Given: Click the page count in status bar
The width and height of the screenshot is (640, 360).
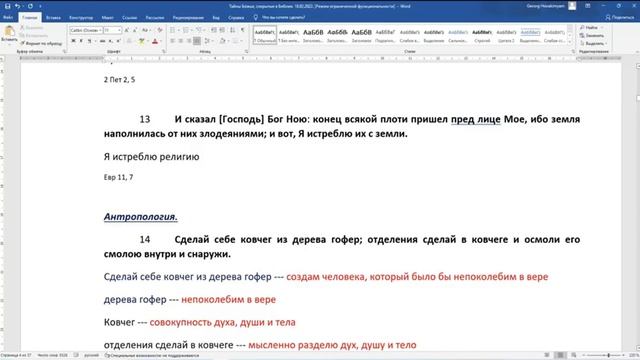Looking at the screenshot, I should (x=16, y=356).
